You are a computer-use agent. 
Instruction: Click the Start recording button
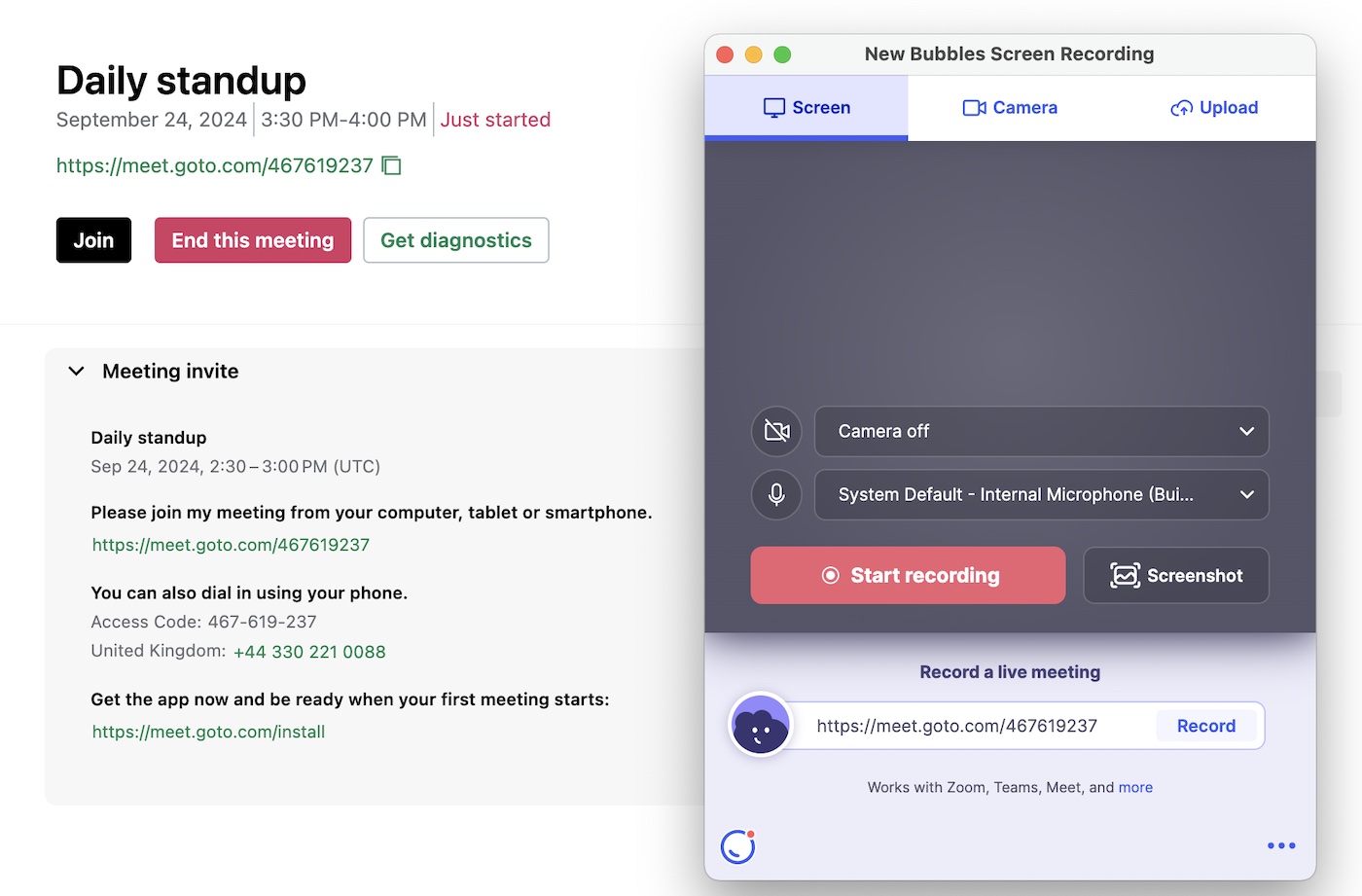(908, 575)
